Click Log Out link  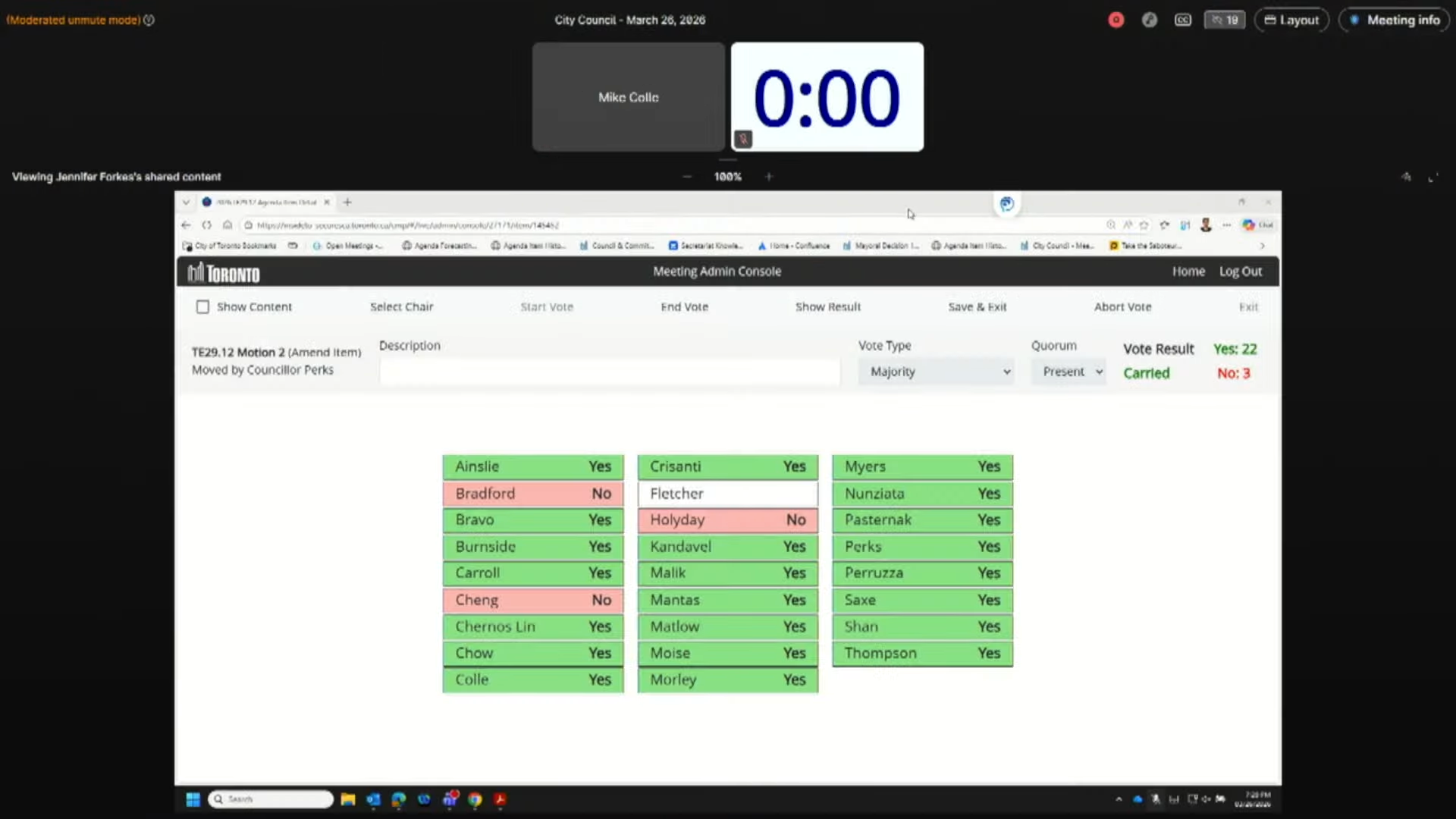pyautogui.click(x=1241, y=271)
